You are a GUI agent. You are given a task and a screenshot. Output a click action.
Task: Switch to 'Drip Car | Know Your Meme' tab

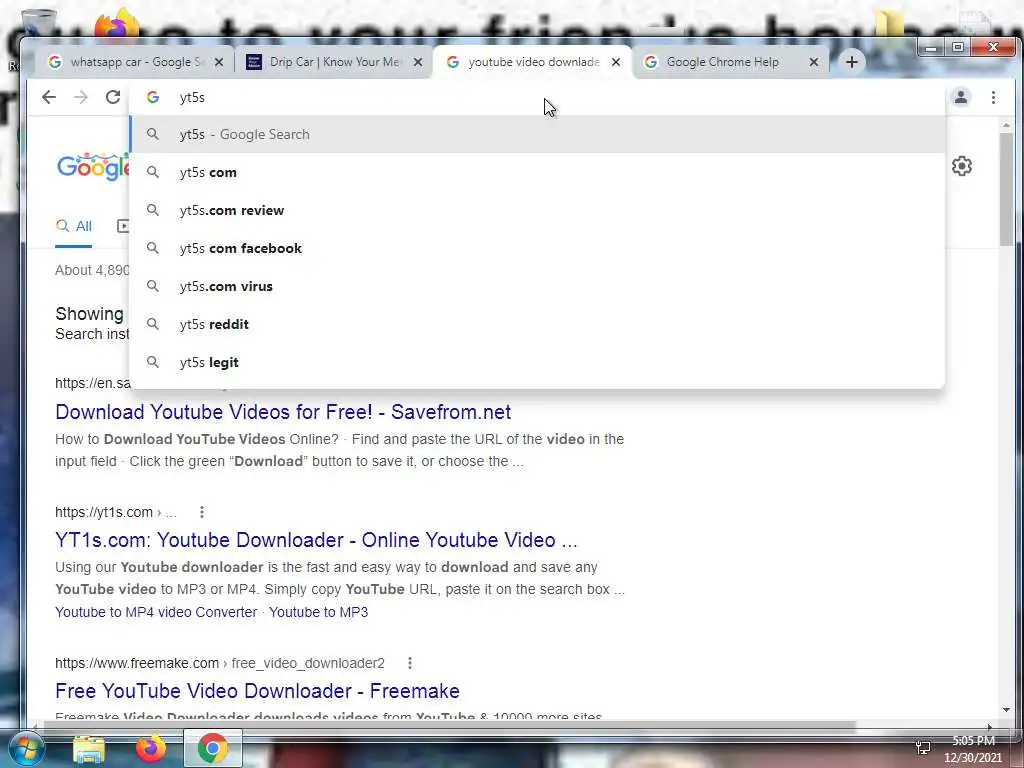(333, 62)
